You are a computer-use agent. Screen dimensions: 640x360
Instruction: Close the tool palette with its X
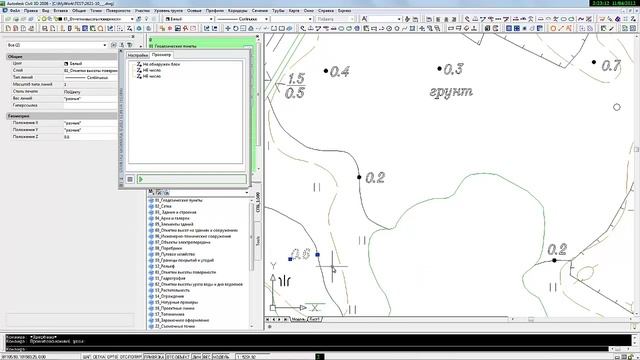[258, 37]
